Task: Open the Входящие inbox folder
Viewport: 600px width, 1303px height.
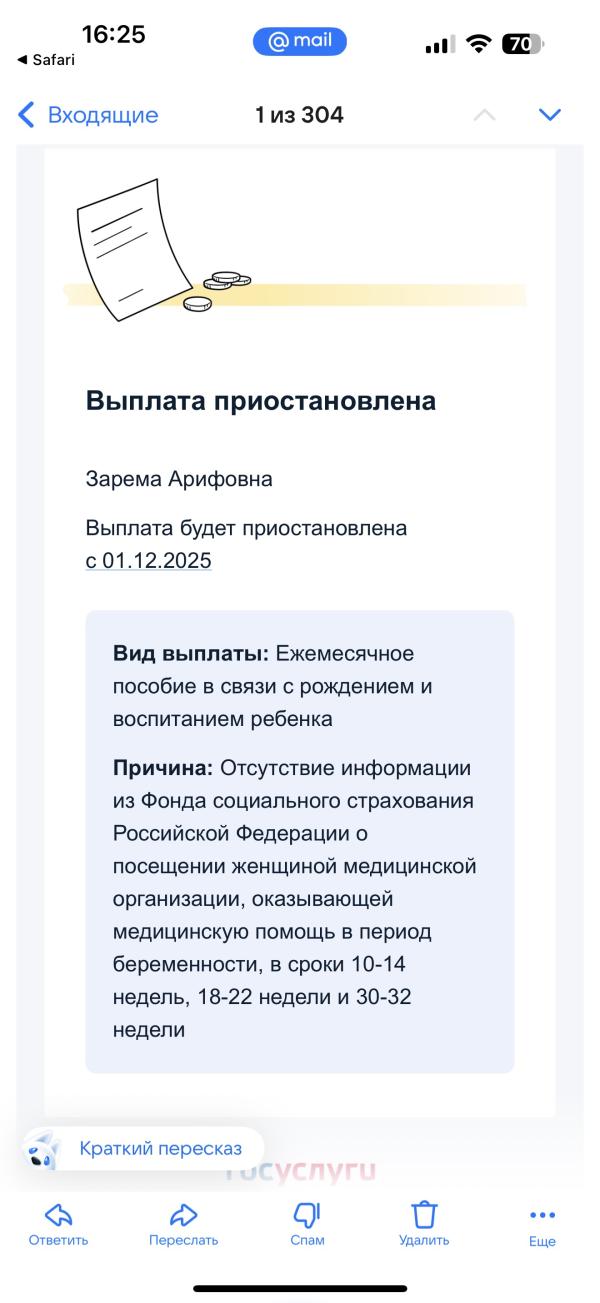Action: (x=102, y=115)
